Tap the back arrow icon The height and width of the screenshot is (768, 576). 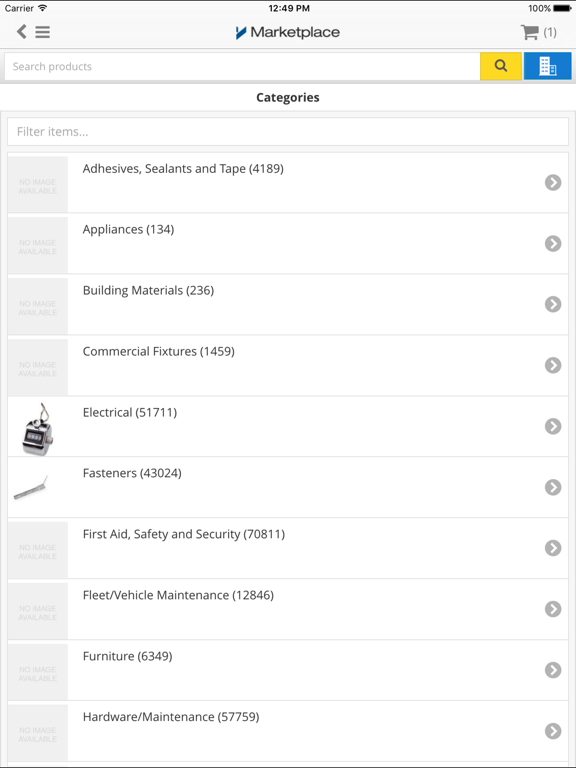coord(22,32)
